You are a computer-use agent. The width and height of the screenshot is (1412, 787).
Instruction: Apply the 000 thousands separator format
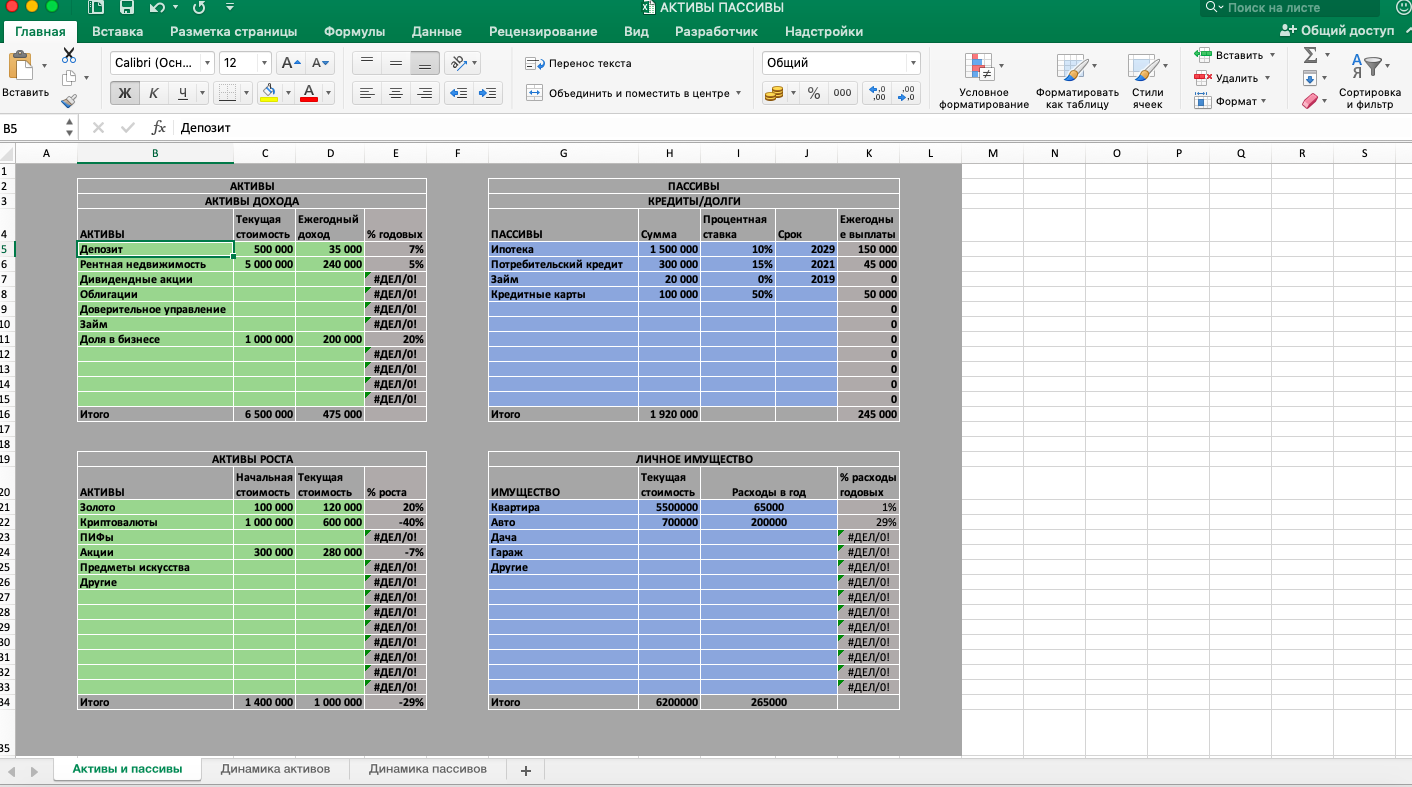pyautogui.click(x=842, y=93)
